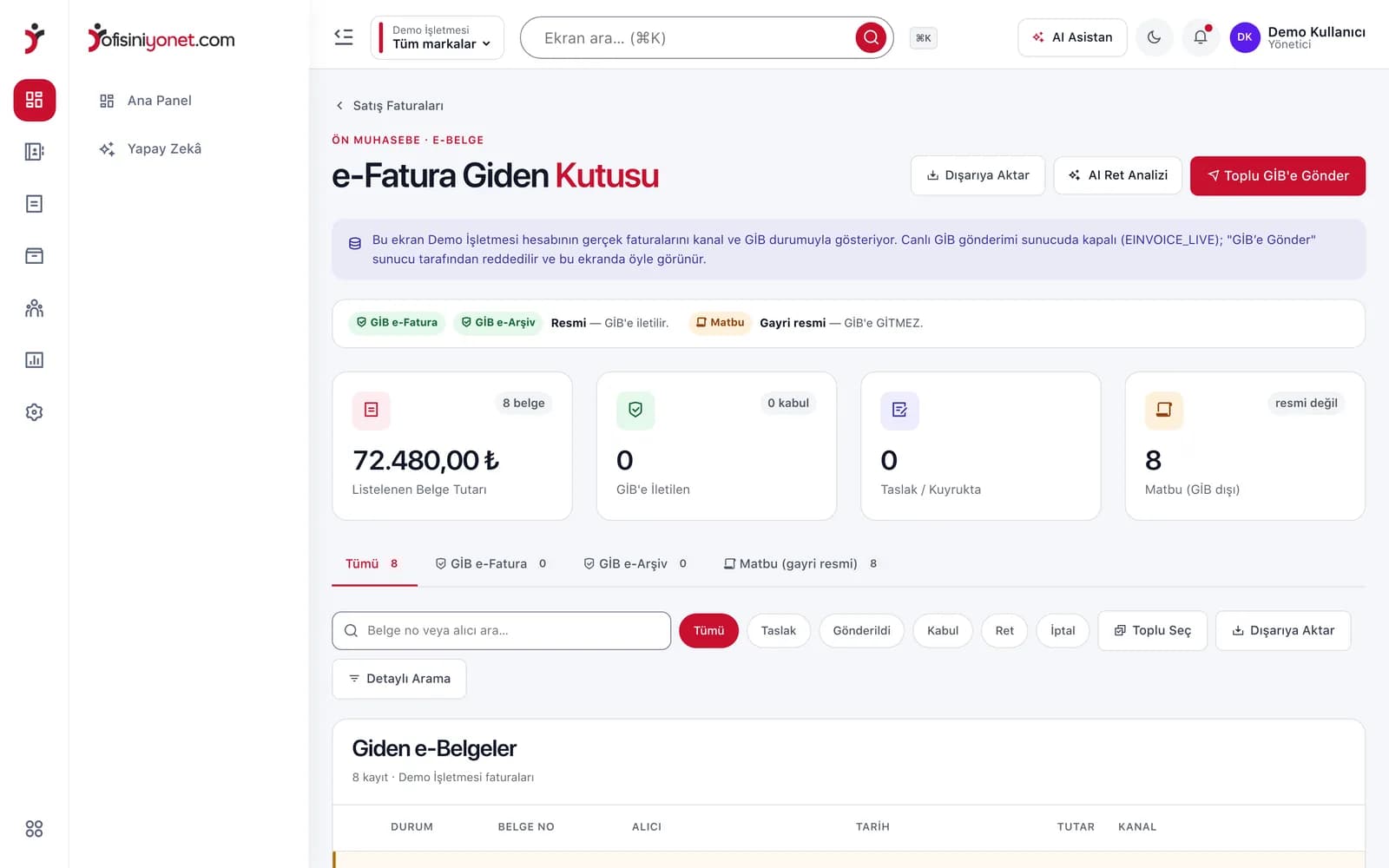This screenshot has width=1389, height=868.
Task: Sort by TARİH column header
Action: point(872,827)
